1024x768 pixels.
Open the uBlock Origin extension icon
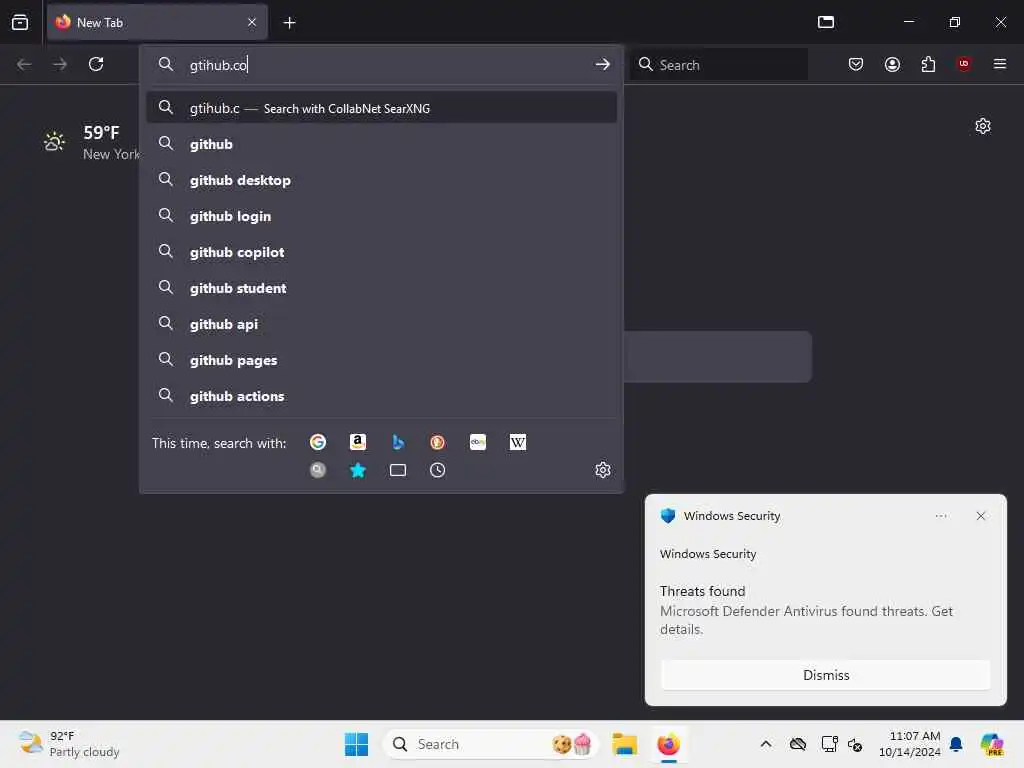[964, 64]
